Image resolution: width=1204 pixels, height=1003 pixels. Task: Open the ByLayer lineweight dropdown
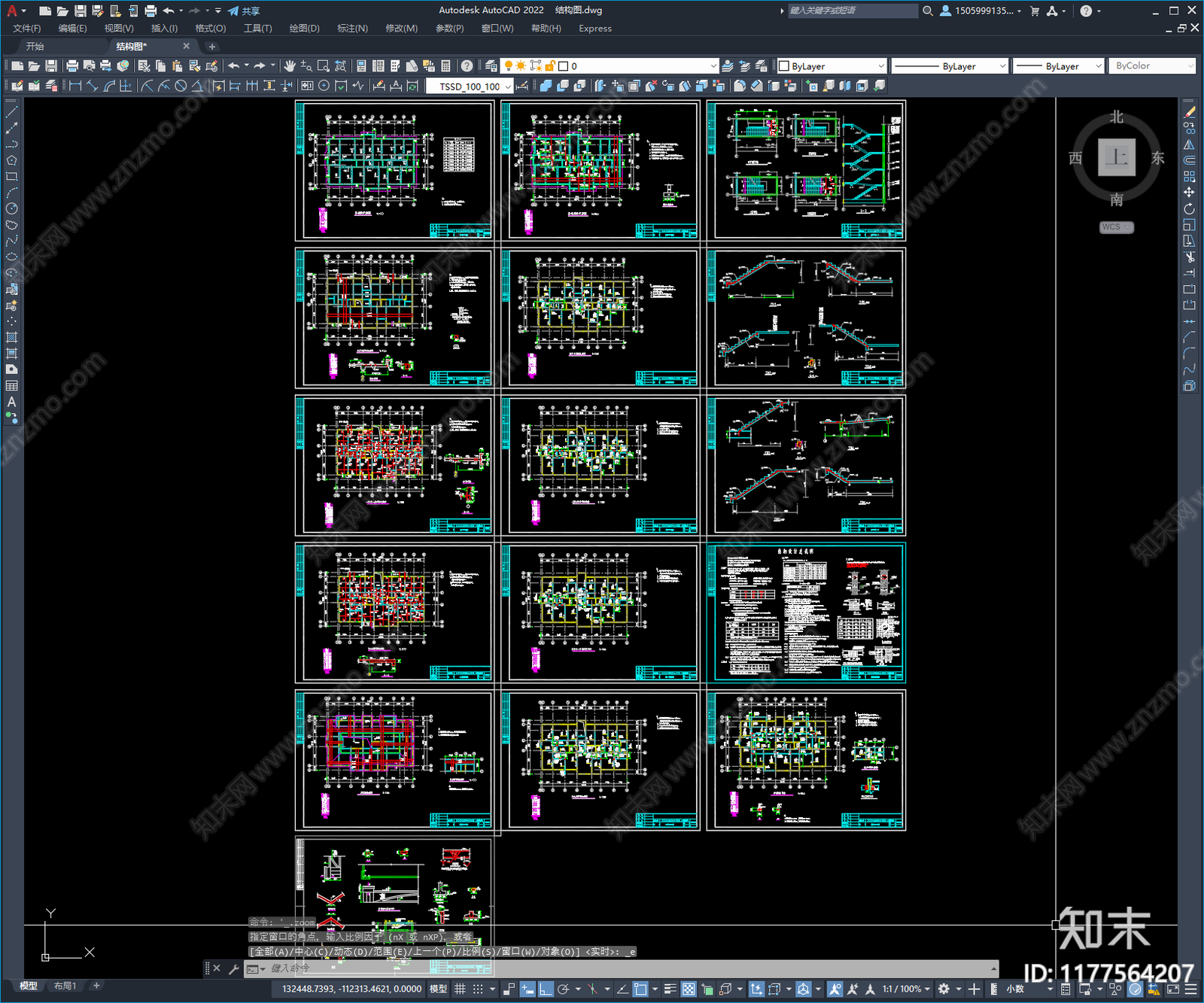[1058, 66]
